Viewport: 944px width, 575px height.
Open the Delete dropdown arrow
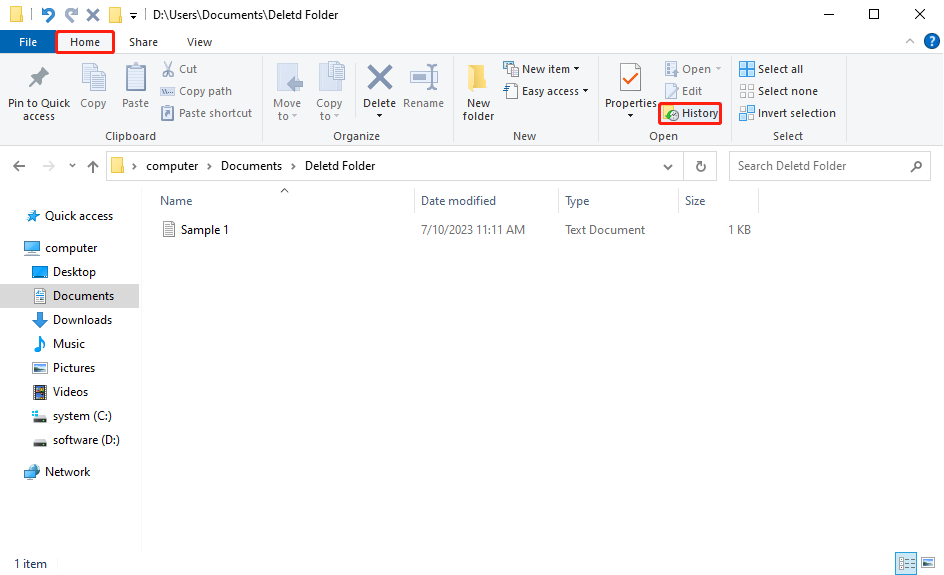(379, 116)
